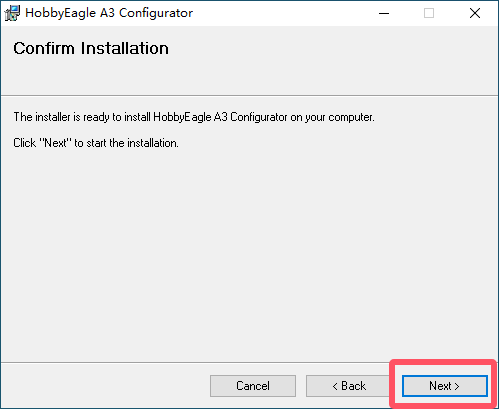The image size is (499, 409).
Task: Click the separator line below the heading banner
Action: click(249, 96)
